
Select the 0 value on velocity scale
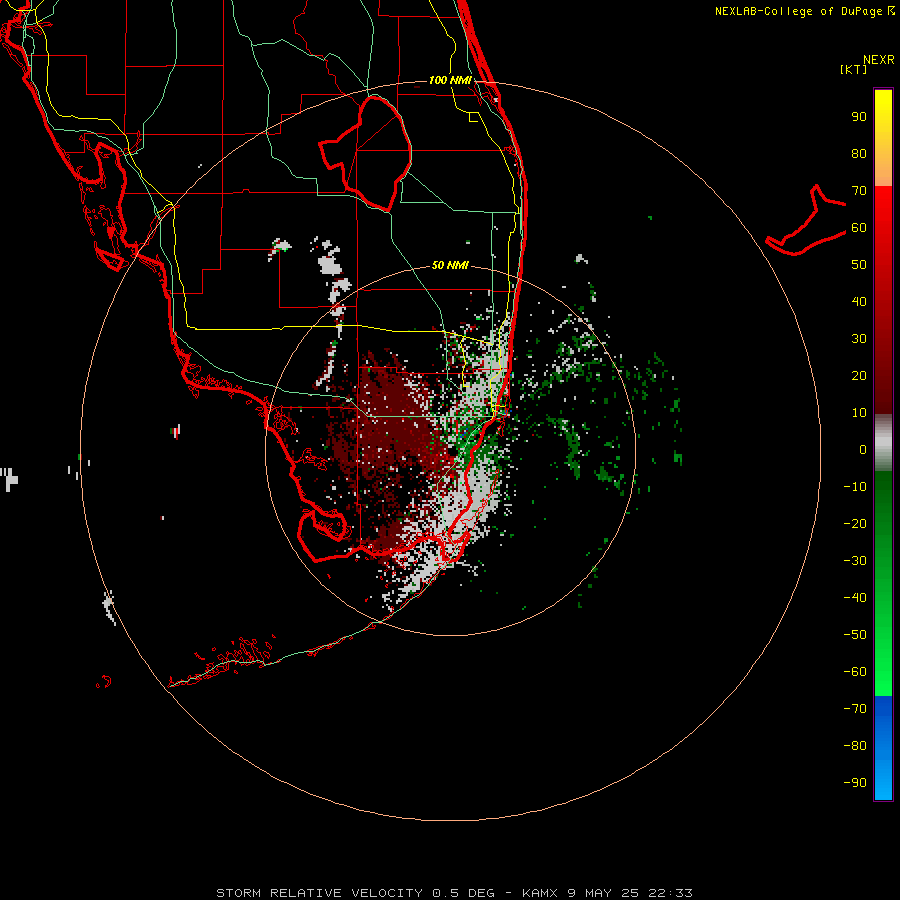863,450
